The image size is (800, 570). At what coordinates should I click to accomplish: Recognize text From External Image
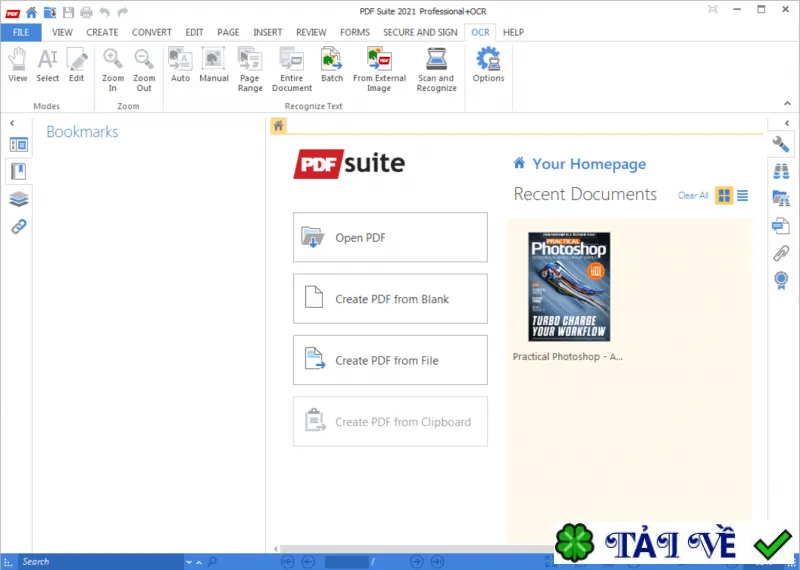click(x=379, y=70)
